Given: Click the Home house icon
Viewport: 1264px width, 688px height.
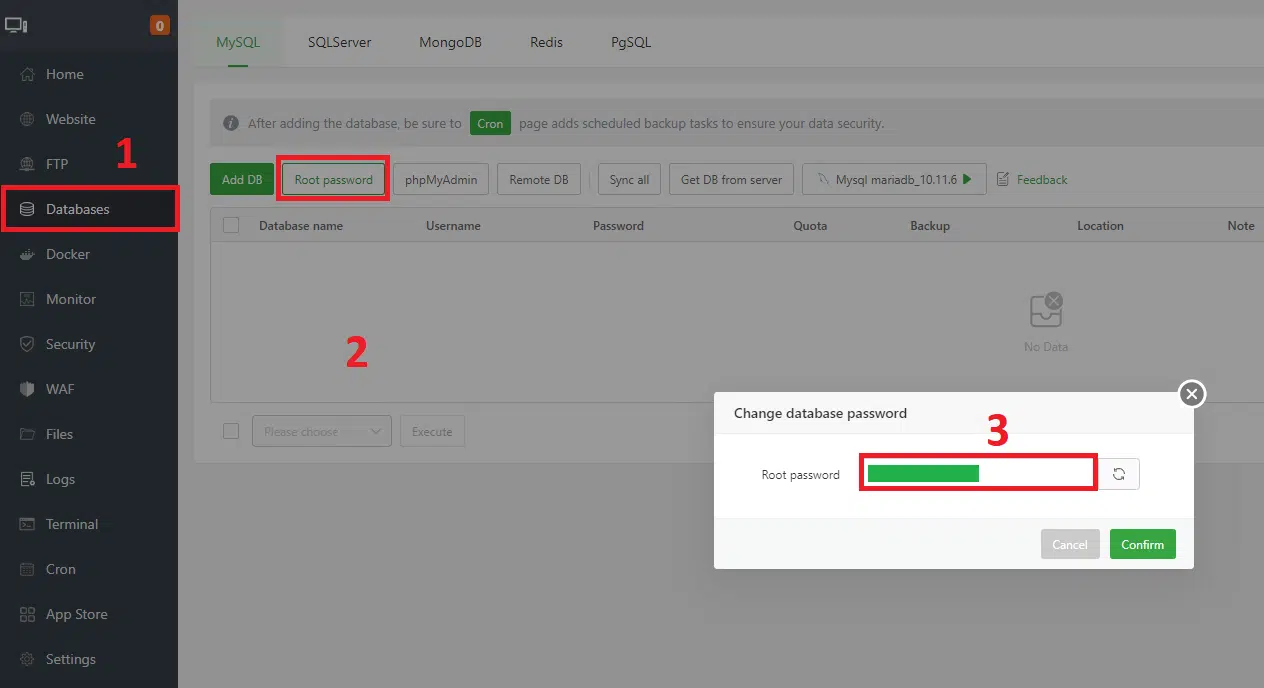Looking at the screenshot, I should pos(27,74).
